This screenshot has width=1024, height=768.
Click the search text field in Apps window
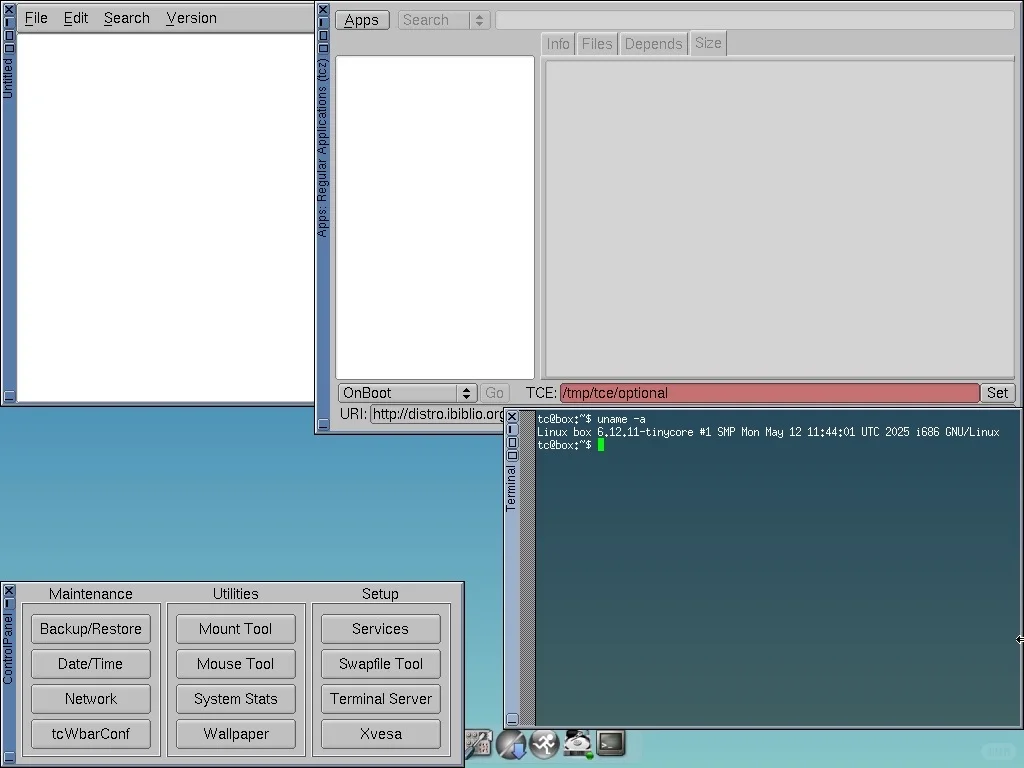pos(754,20)
